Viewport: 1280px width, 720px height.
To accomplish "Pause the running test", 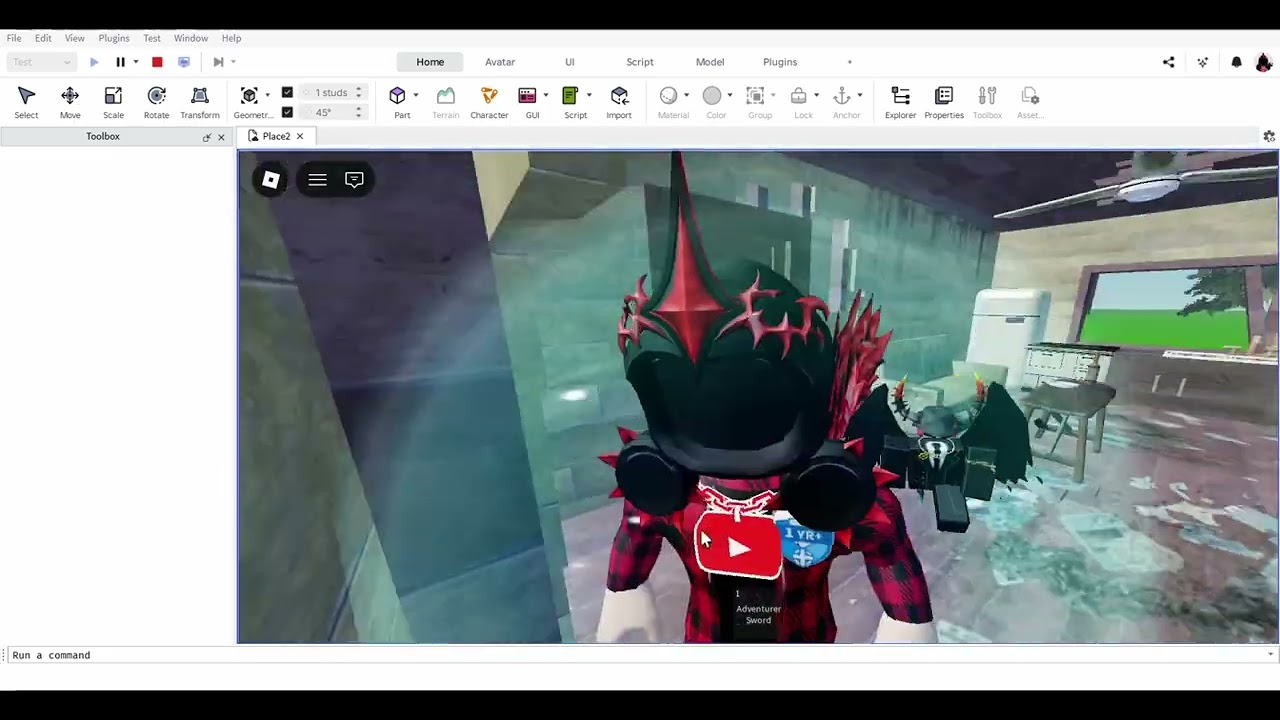I will click(x=120, y=62).
